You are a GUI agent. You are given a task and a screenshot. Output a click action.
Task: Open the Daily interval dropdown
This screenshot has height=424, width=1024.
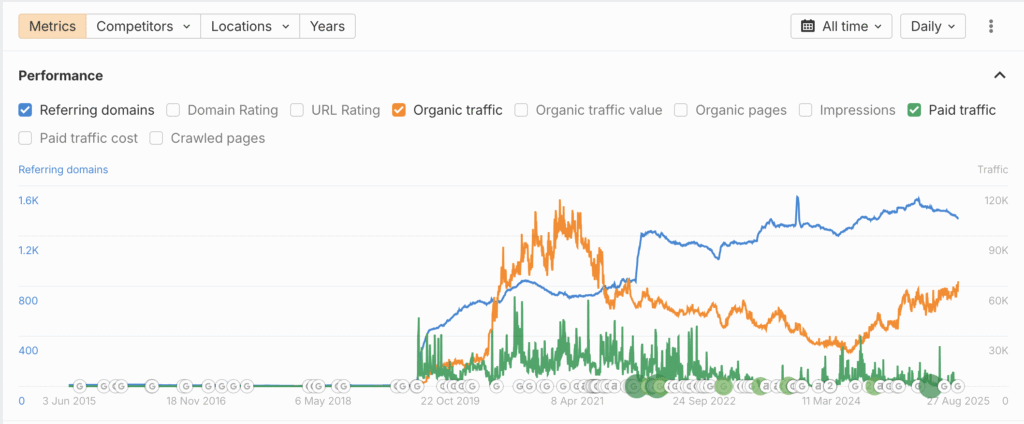(932, 26)
